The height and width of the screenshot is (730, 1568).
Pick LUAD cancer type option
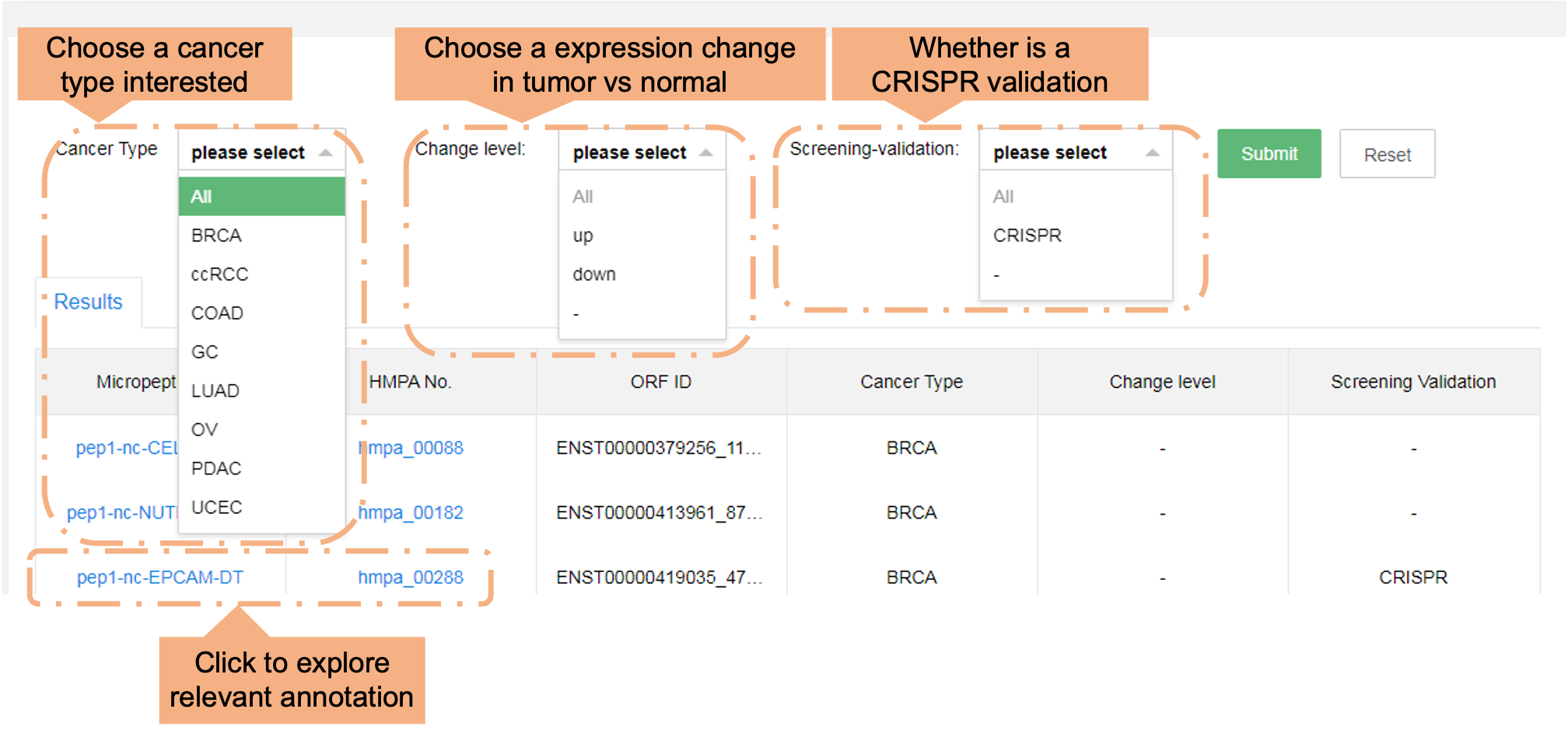point(215,391)
